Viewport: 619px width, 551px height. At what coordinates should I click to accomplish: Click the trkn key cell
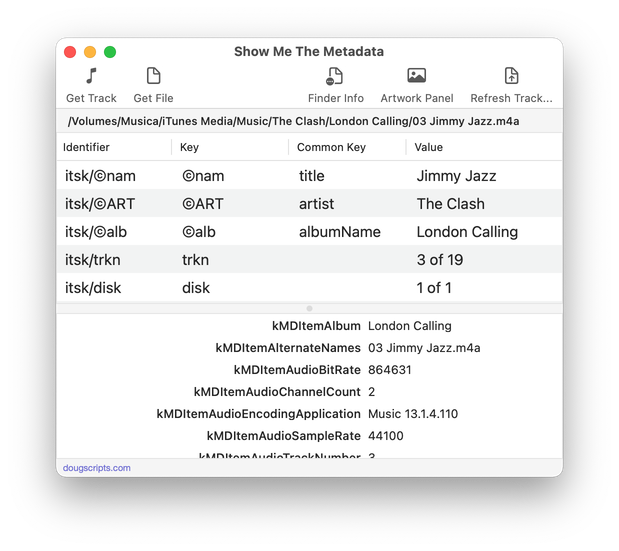point(195,260)
